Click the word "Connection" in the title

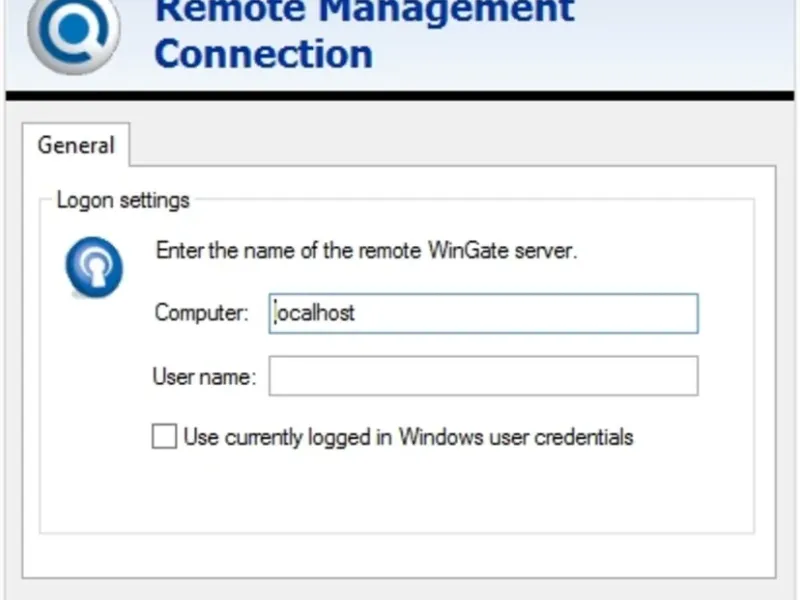pyautogui.click(x=264, y=52)
